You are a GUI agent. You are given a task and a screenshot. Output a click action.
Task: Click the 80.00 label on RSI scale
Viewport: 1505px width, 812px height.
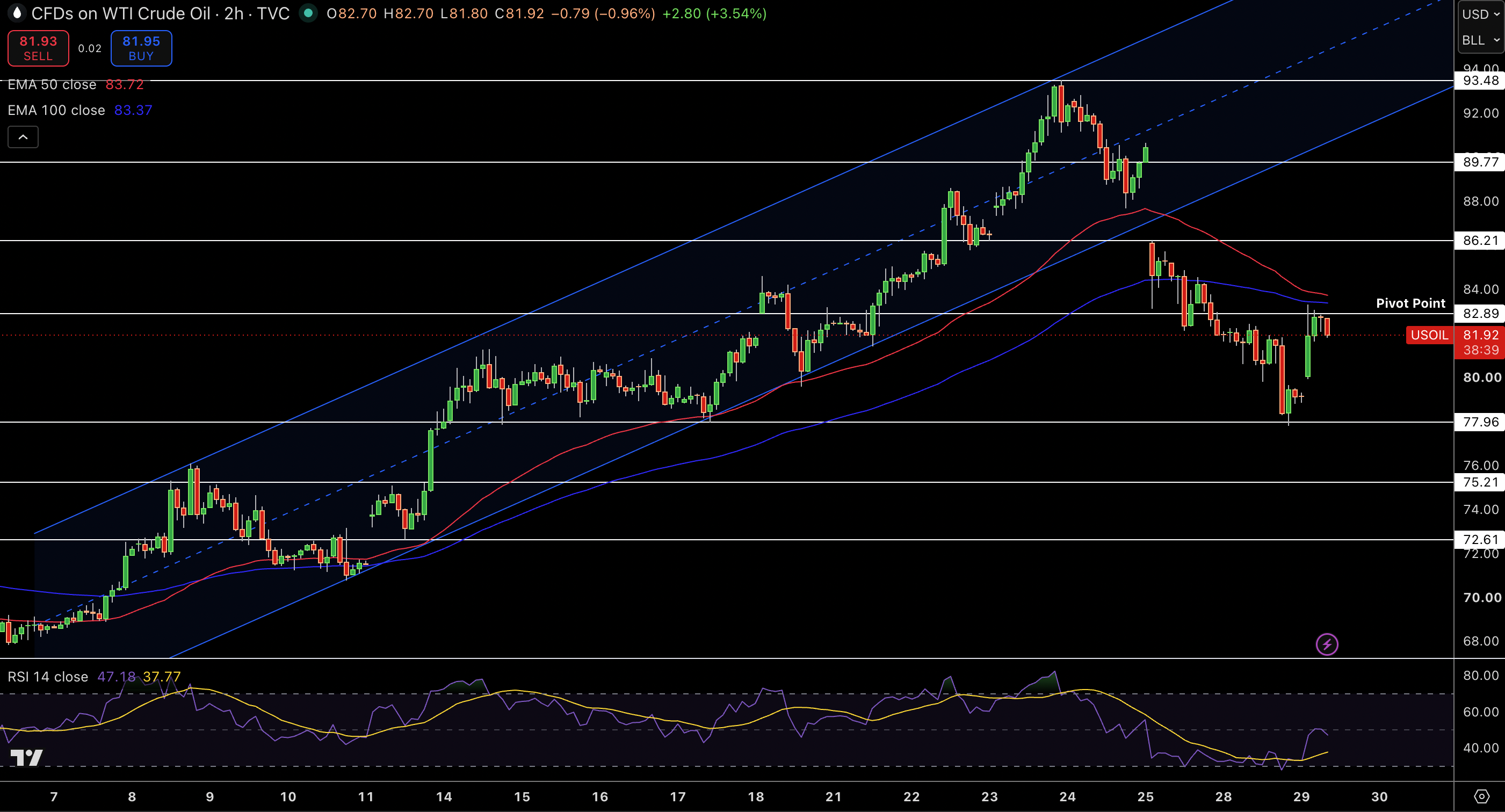point(1480,675)
